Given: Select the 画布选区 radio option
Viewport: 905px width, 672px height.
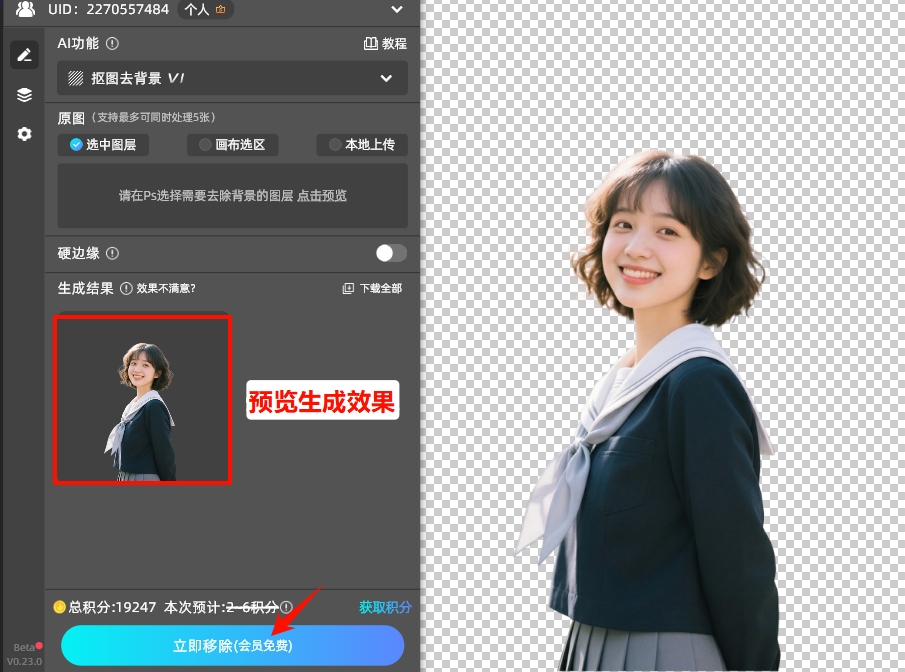Looking at the screenshot, I should pyautogui.click(x=232, y=144).
